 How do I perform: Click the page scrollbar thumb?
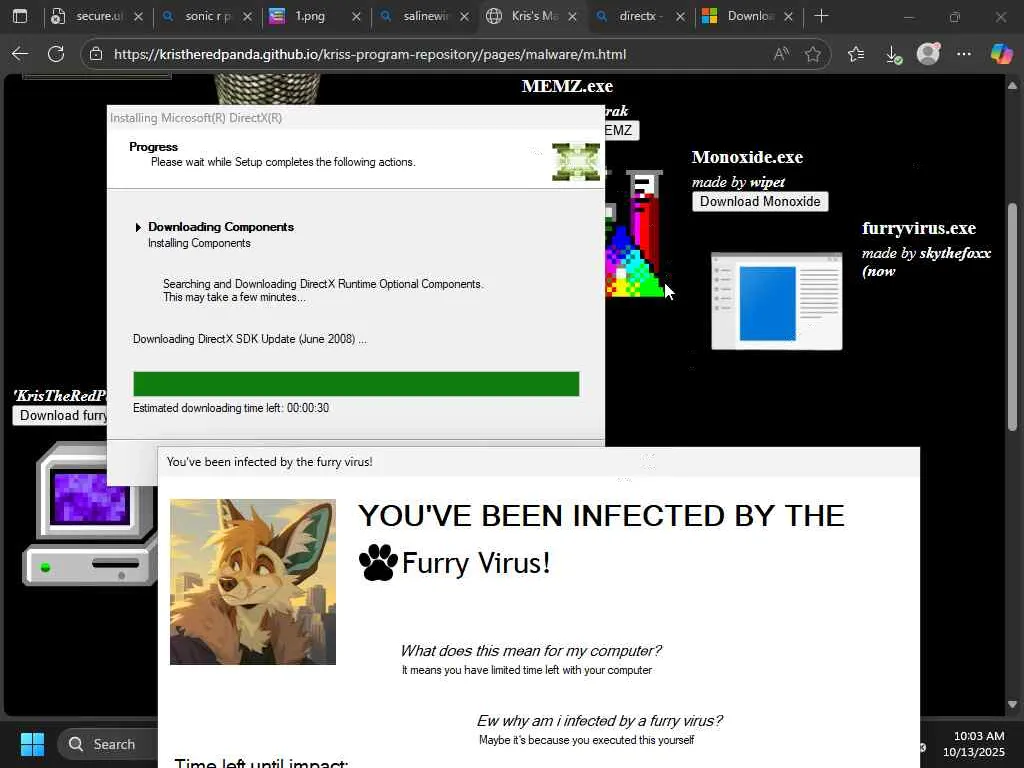pyautogui.click(x=1012, y=317)
